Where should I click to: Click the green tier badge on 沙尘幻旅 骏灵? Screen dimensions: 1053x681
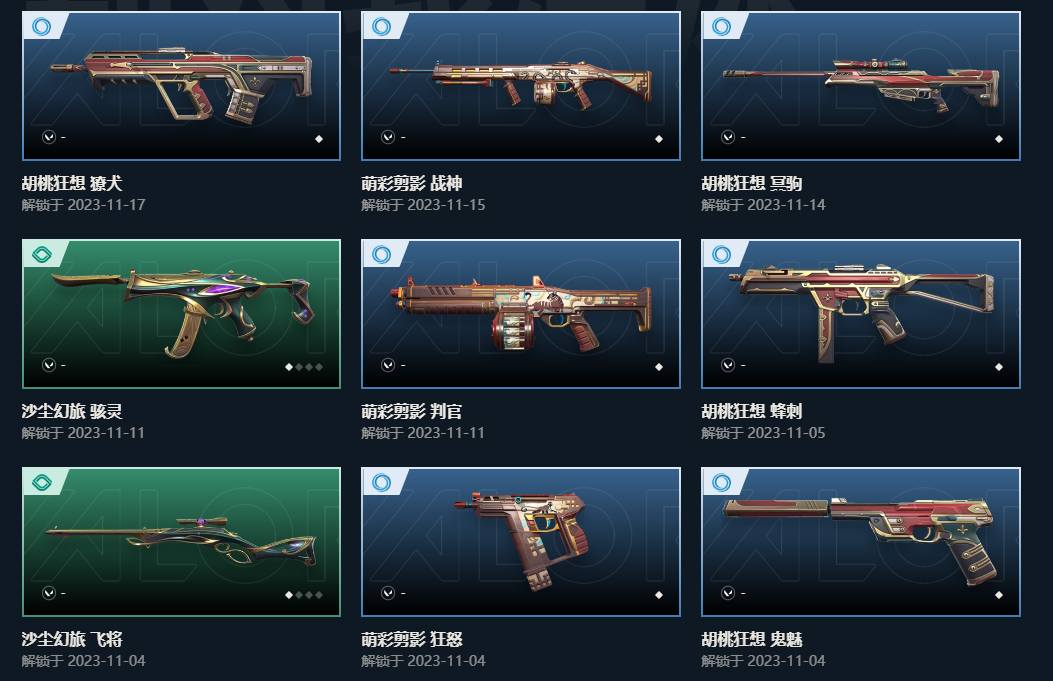point(42,255)
